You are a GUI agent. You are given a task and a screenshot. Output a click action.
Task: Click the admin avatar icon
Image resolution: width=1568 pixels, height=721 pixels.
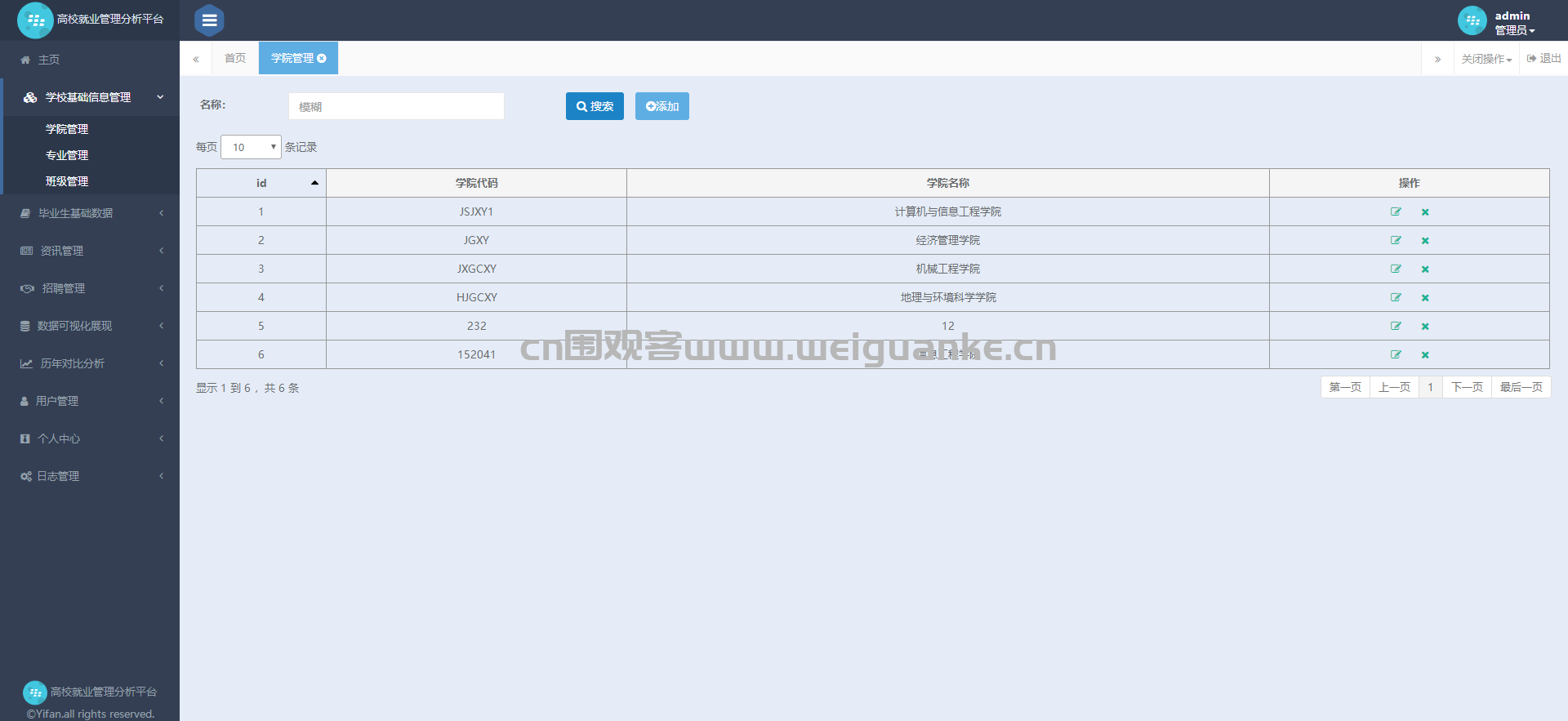[1472, 20]
